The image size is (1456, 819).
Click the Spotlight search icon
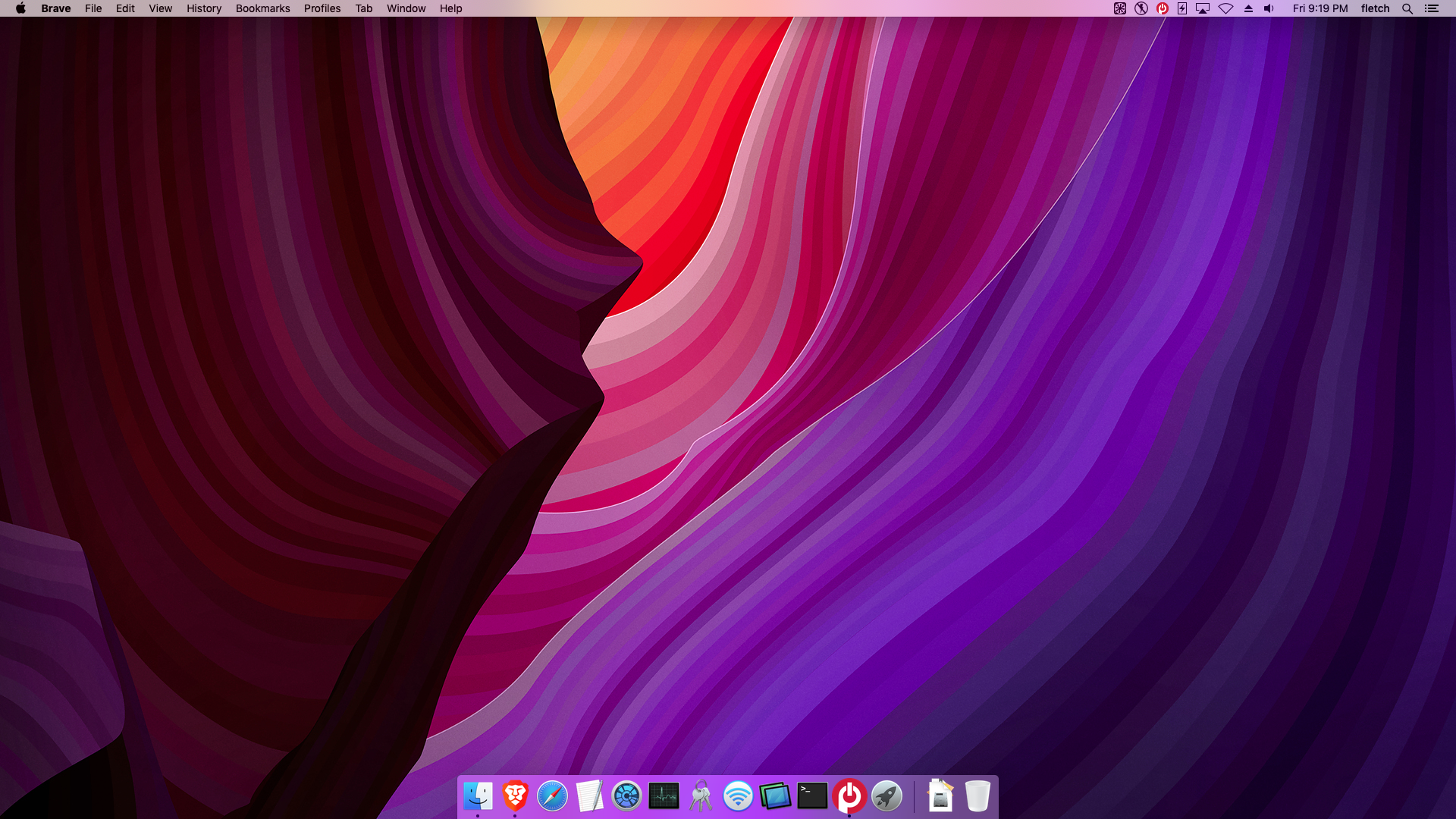pyautogui.click(x=1407, y=8)
